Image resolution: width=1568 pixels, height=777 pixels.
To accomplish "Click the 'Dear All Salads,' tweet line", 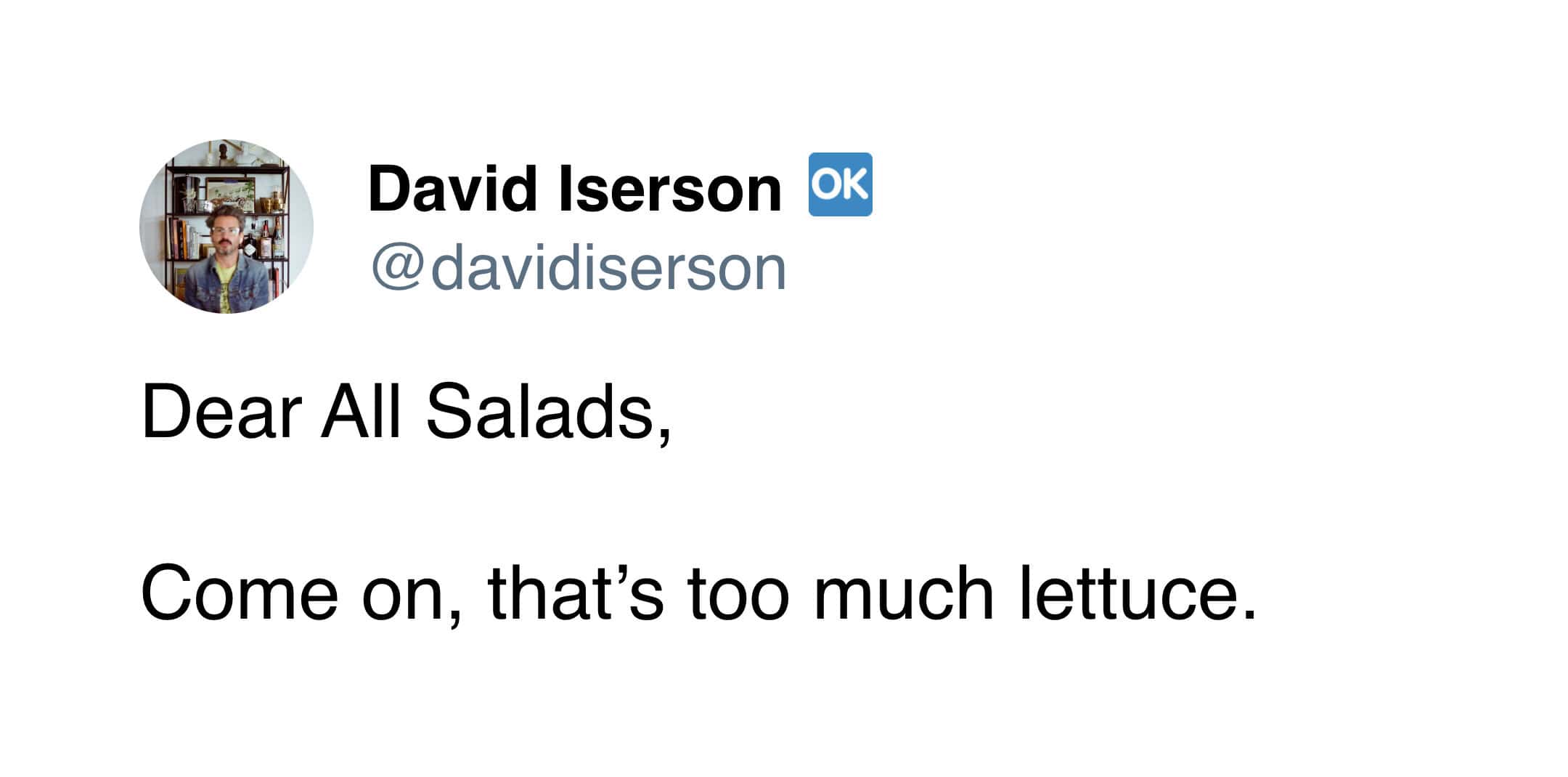I will tap(406, 412).
